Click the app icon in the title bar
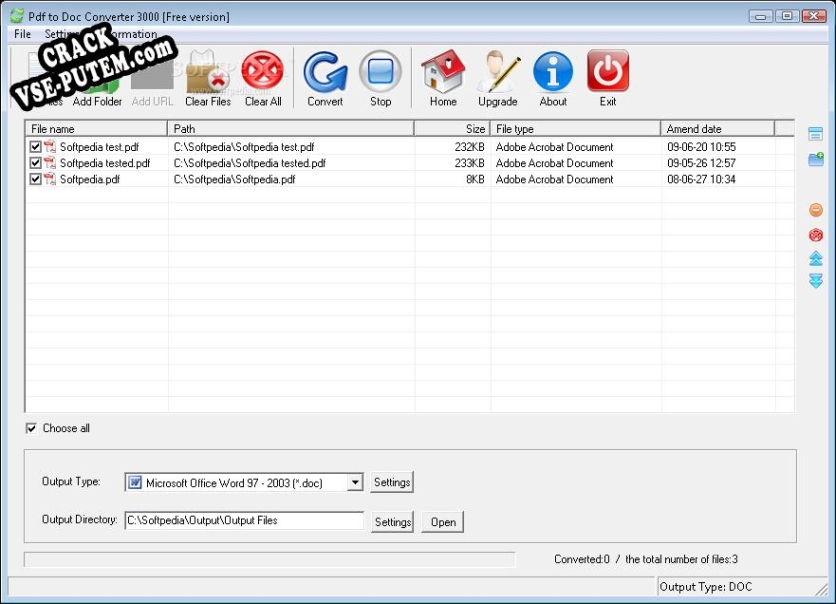 coord(17,16)
